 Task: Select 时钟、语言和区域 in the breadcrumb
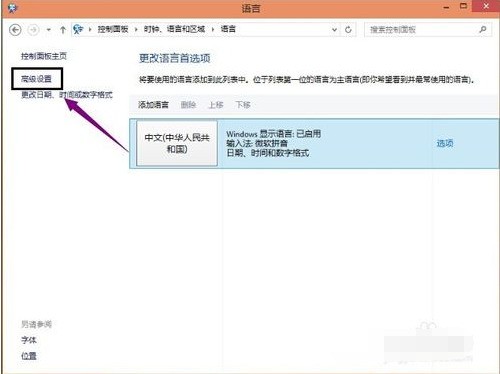[x=174, y=29]
